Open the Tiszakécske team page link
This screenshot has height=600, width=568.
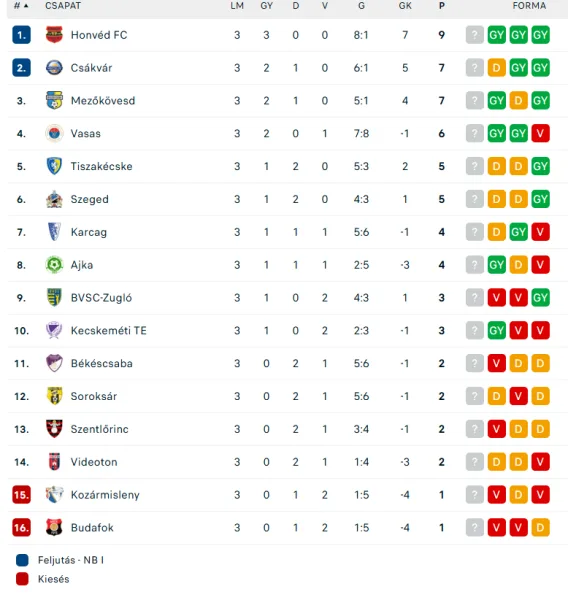[x=101, y=166]
